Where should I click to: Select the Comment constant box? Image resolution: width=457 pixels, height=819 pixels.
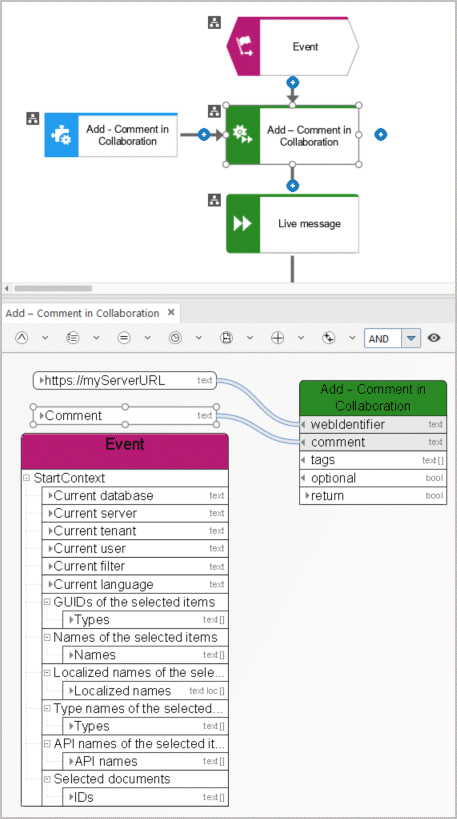pos(125,416)
